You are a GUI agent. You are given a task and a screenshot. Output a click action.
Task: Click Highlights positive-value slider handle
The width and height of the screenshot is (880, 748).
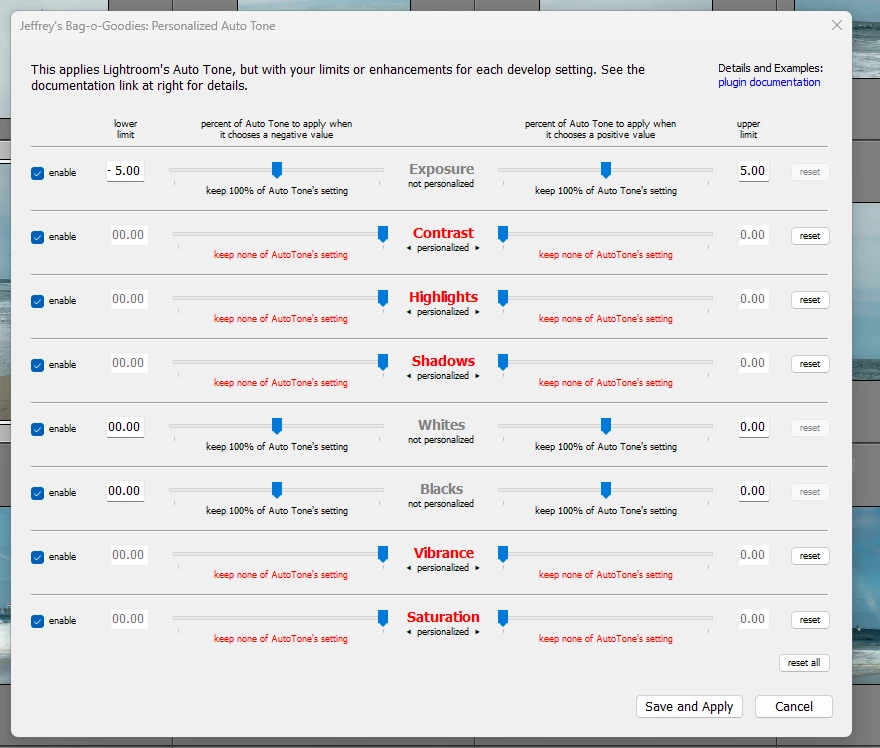[503, 298]
